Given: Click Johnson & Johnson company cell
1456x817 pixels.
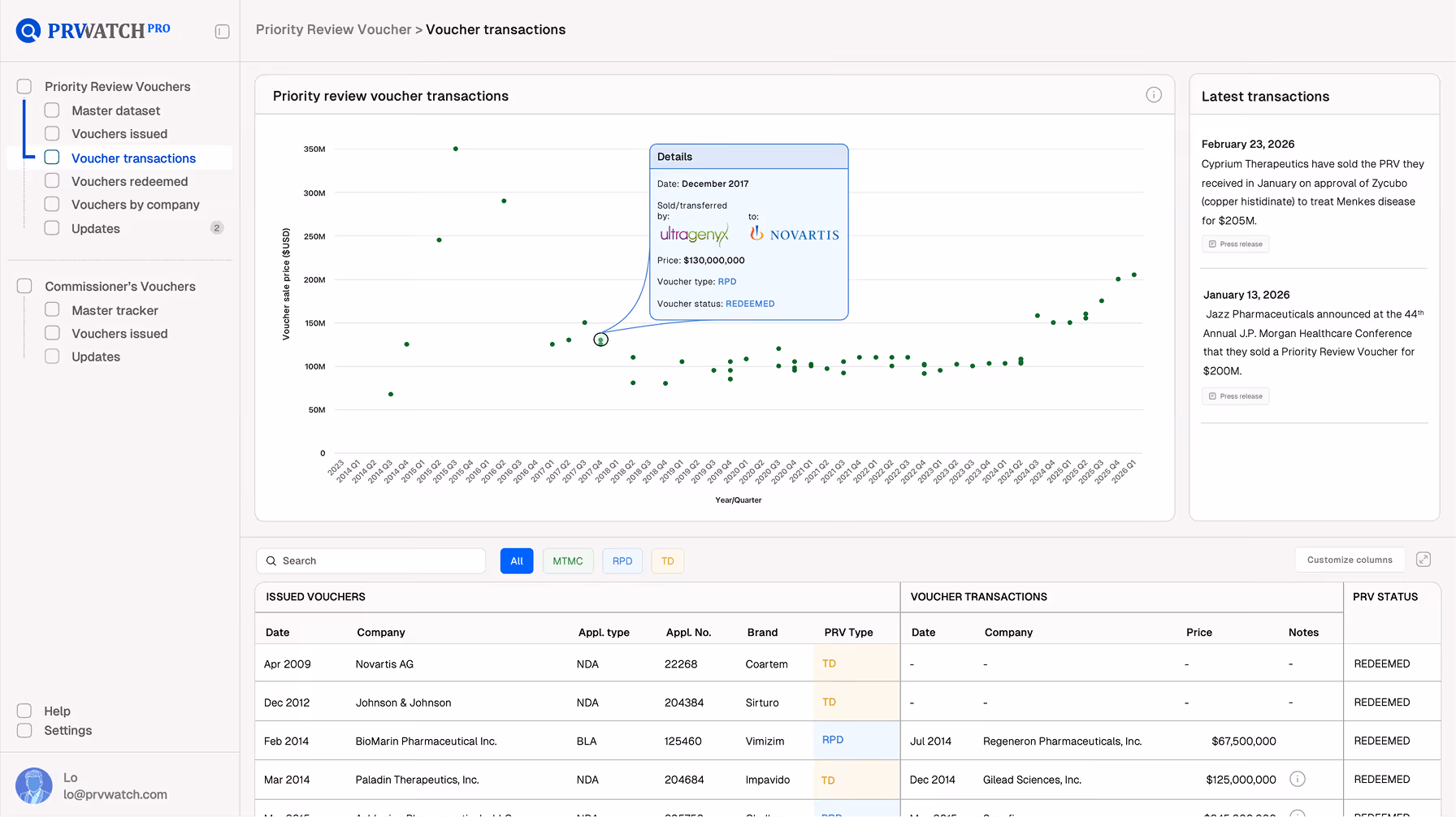Looking at the screenshot, I should (x=403, y=702).
